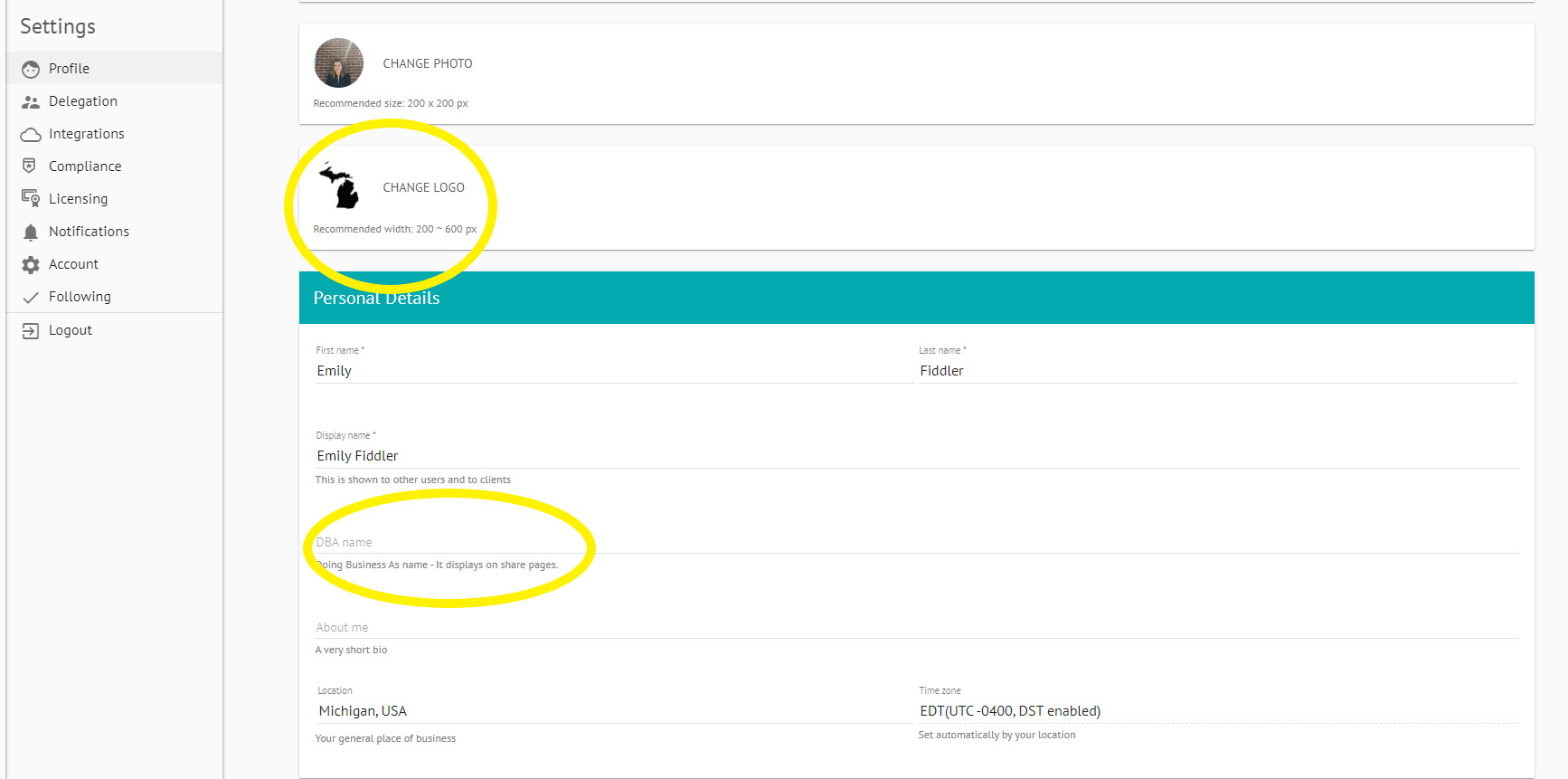Image resolution: width=1568 pixels, height=779 pixels.
Task: Click the CHANGE PHOTO button
Action: pyautogui.click(x=427, y=63)
